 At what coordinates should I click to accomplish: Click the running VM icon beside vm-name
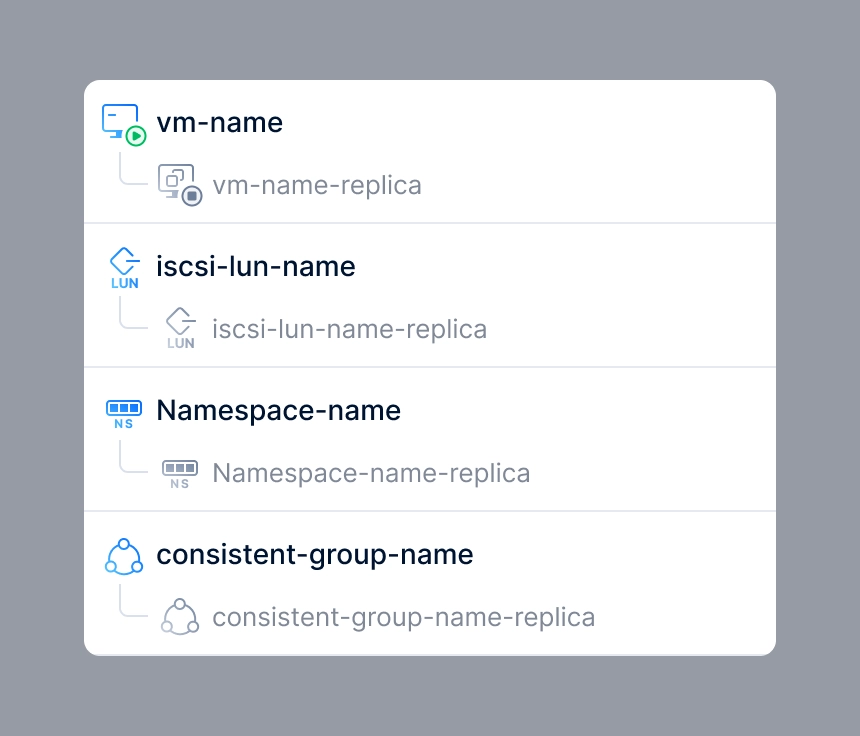(124, 124)
